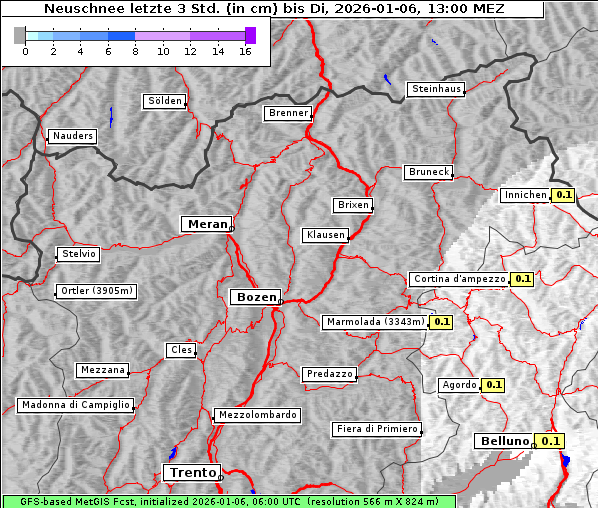
Task: Click the Trento city label
Action: click(193, 473)
